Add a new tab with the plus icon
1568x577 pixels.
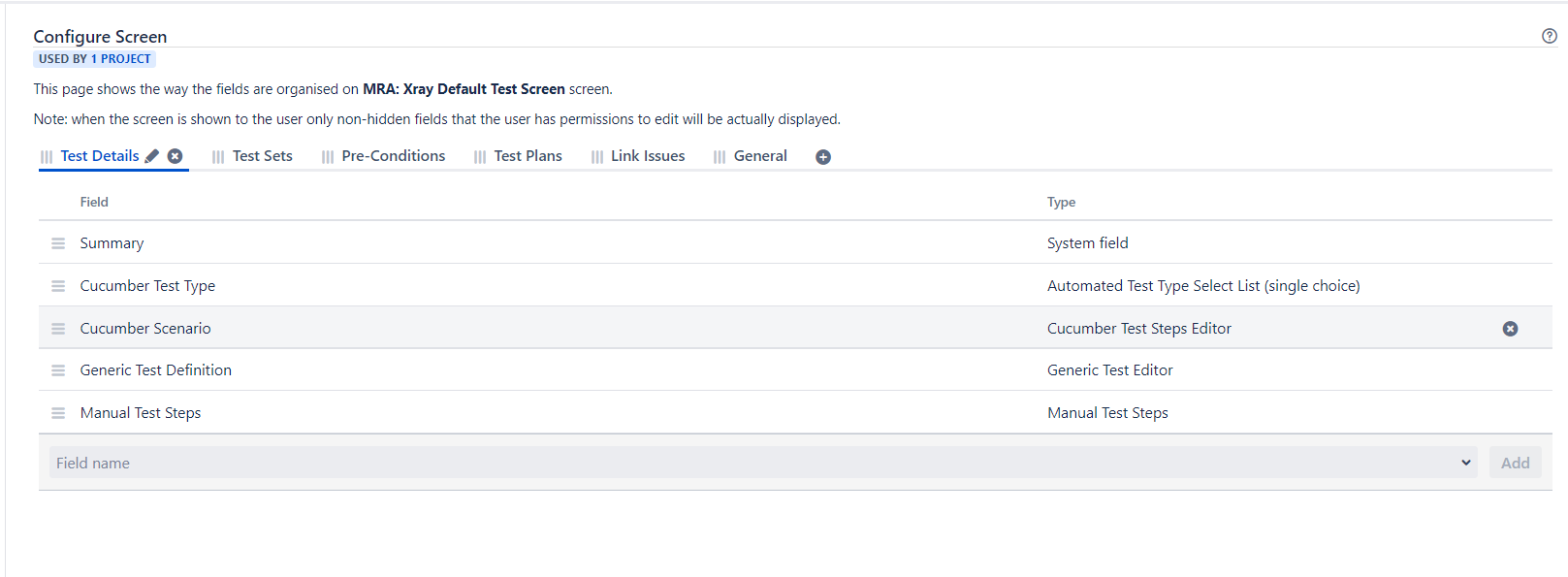point(823,157)
